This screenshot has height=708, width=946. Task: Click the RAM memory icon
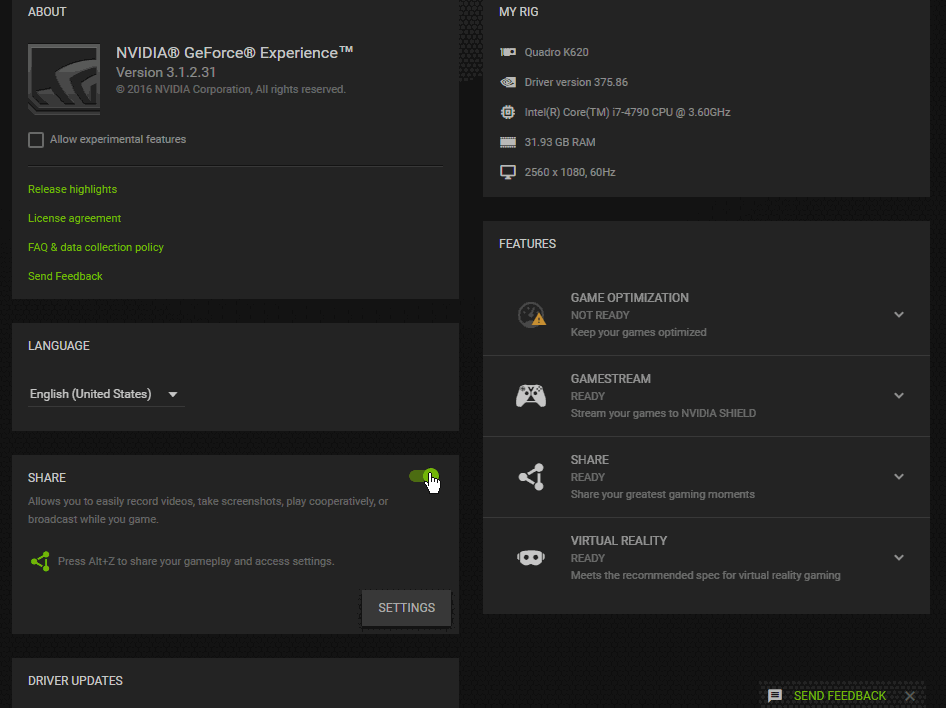(508, 142)
